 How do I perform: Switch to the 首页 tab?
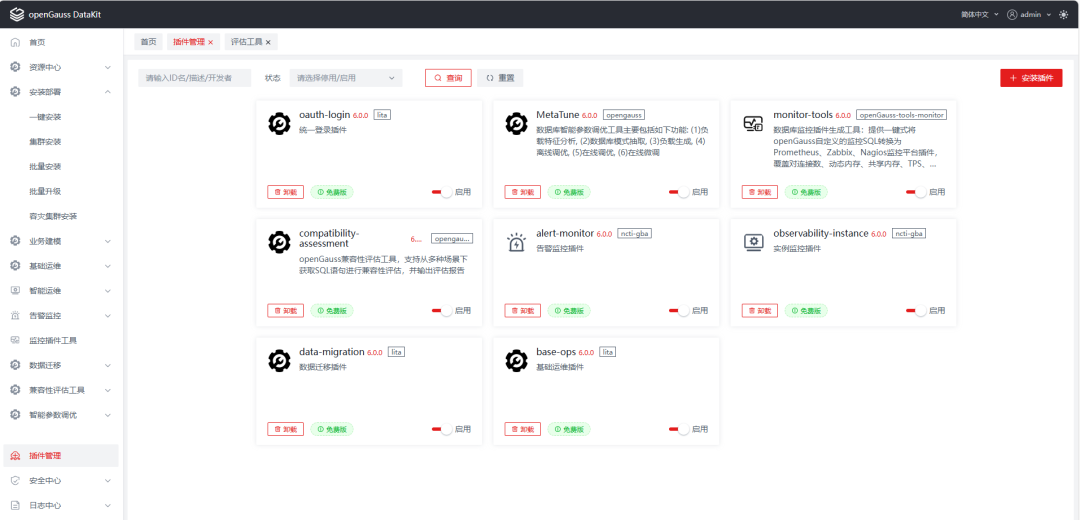pos(149,42)
